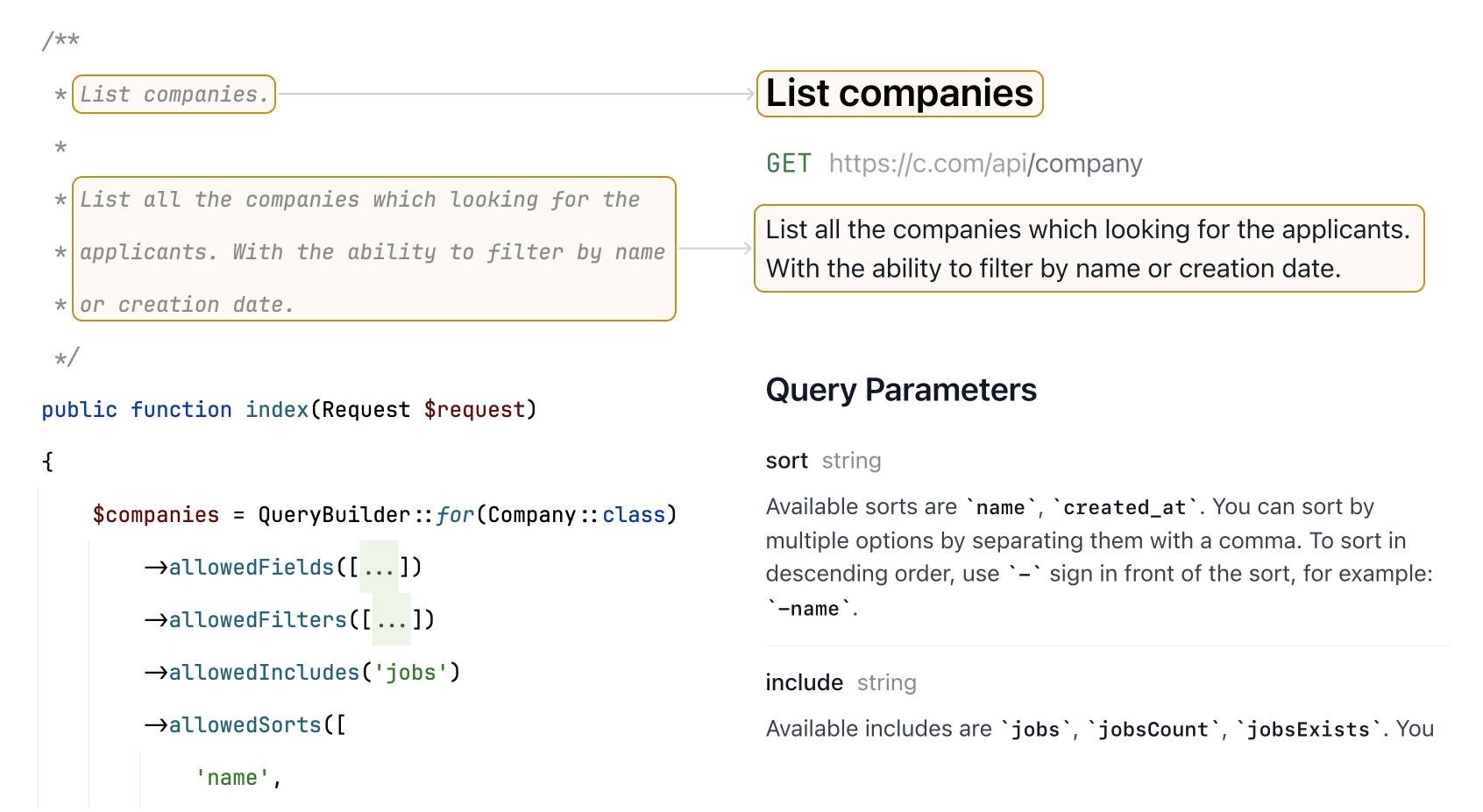Click the $companies variable

coord(156,515)
